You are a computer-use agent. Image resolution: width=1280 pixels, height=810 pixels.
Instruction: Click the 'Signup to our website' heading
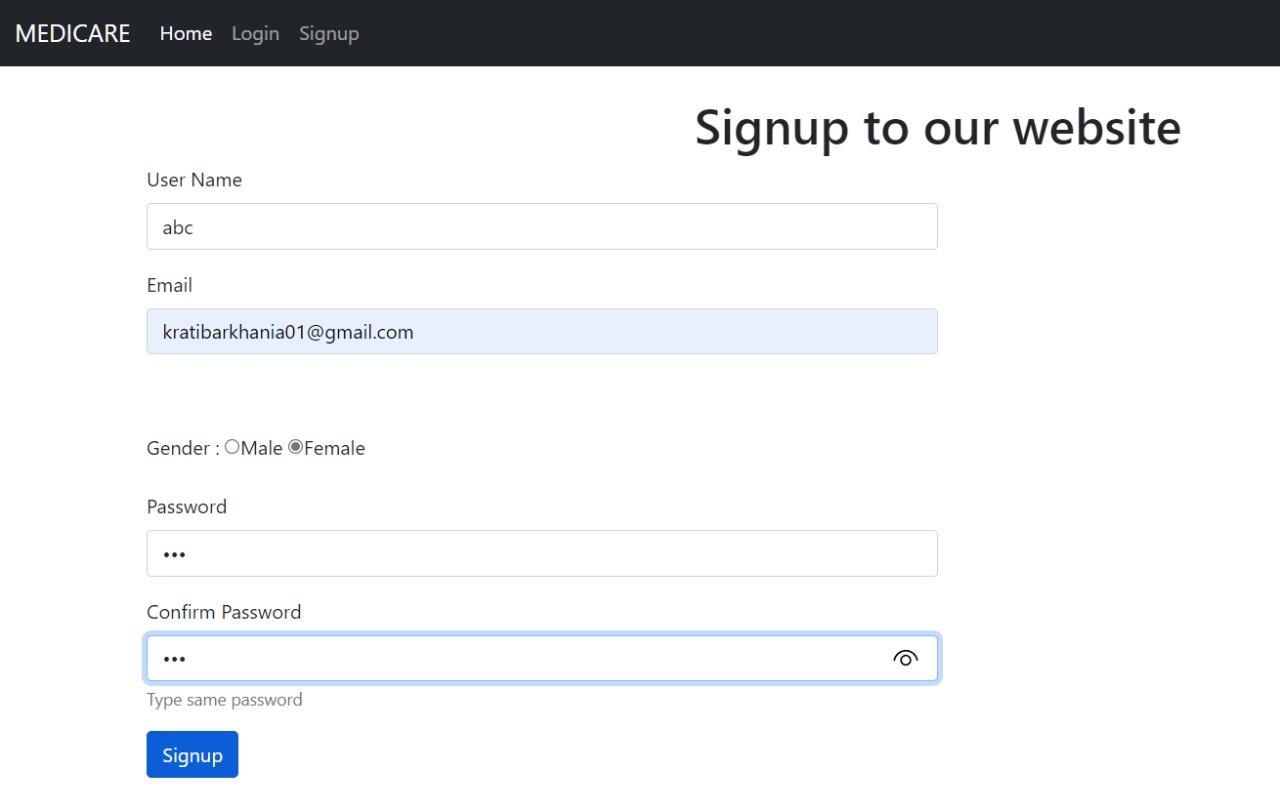click(x=938, y=128)
